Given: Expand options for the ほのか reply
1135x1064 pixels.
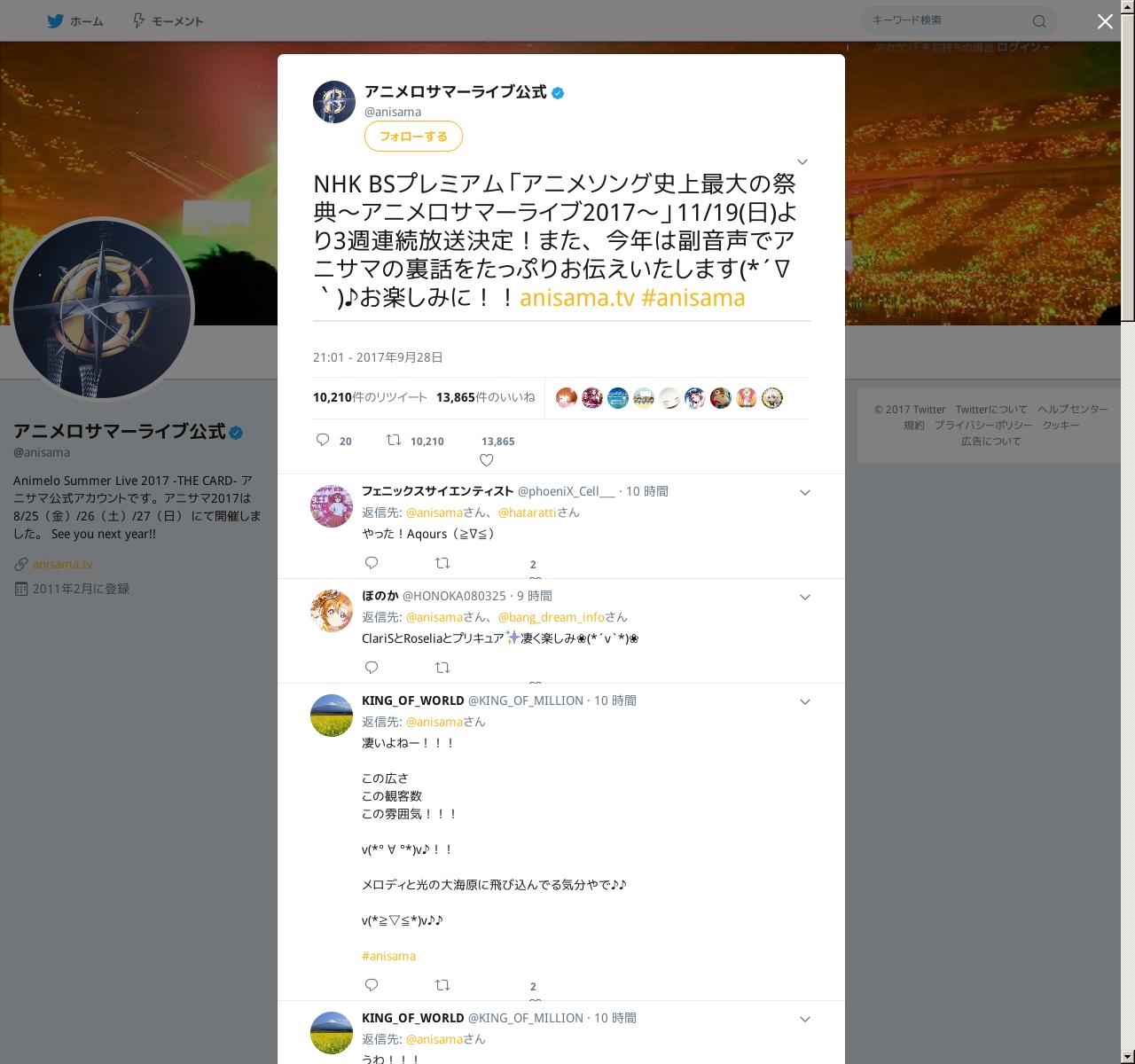Looking at the screenshot, I should (x=805, y=597).
